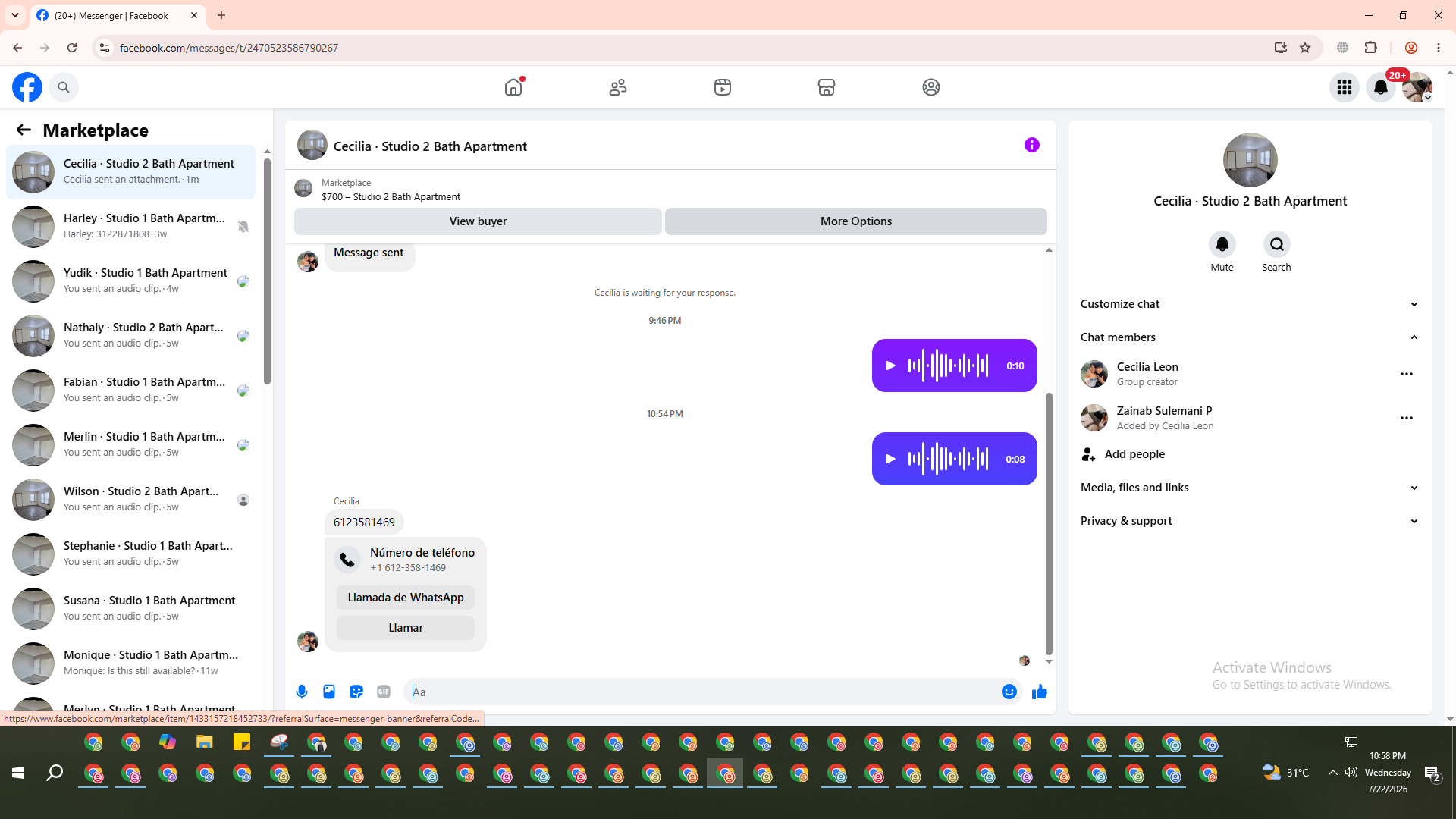Open Wilson Studio 2 Bath chat
Image resolution: width=1456 pixels, height=819 pixels.
click(x=130, y=500)
